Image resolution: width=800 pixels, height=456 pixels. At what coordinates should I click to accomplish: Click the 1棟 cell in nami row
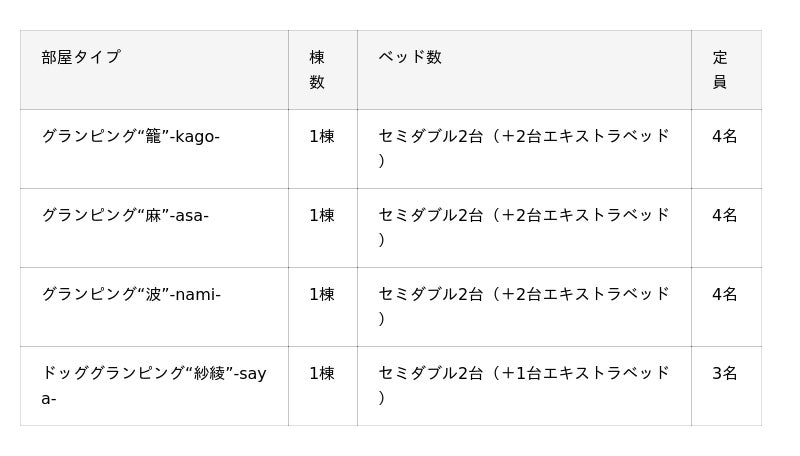(322, 294)
